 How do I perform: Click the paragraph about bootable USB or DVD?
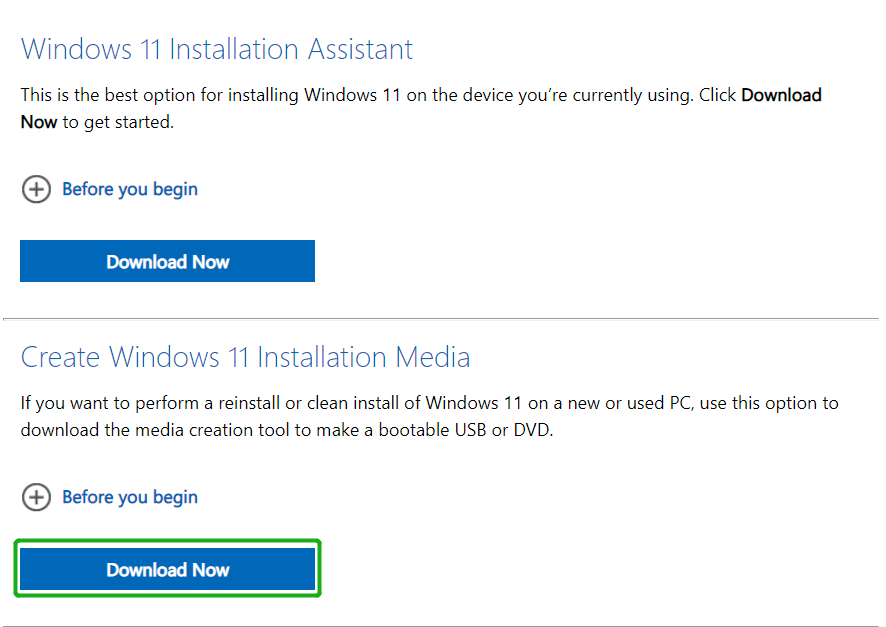click(x=429, y=416)
